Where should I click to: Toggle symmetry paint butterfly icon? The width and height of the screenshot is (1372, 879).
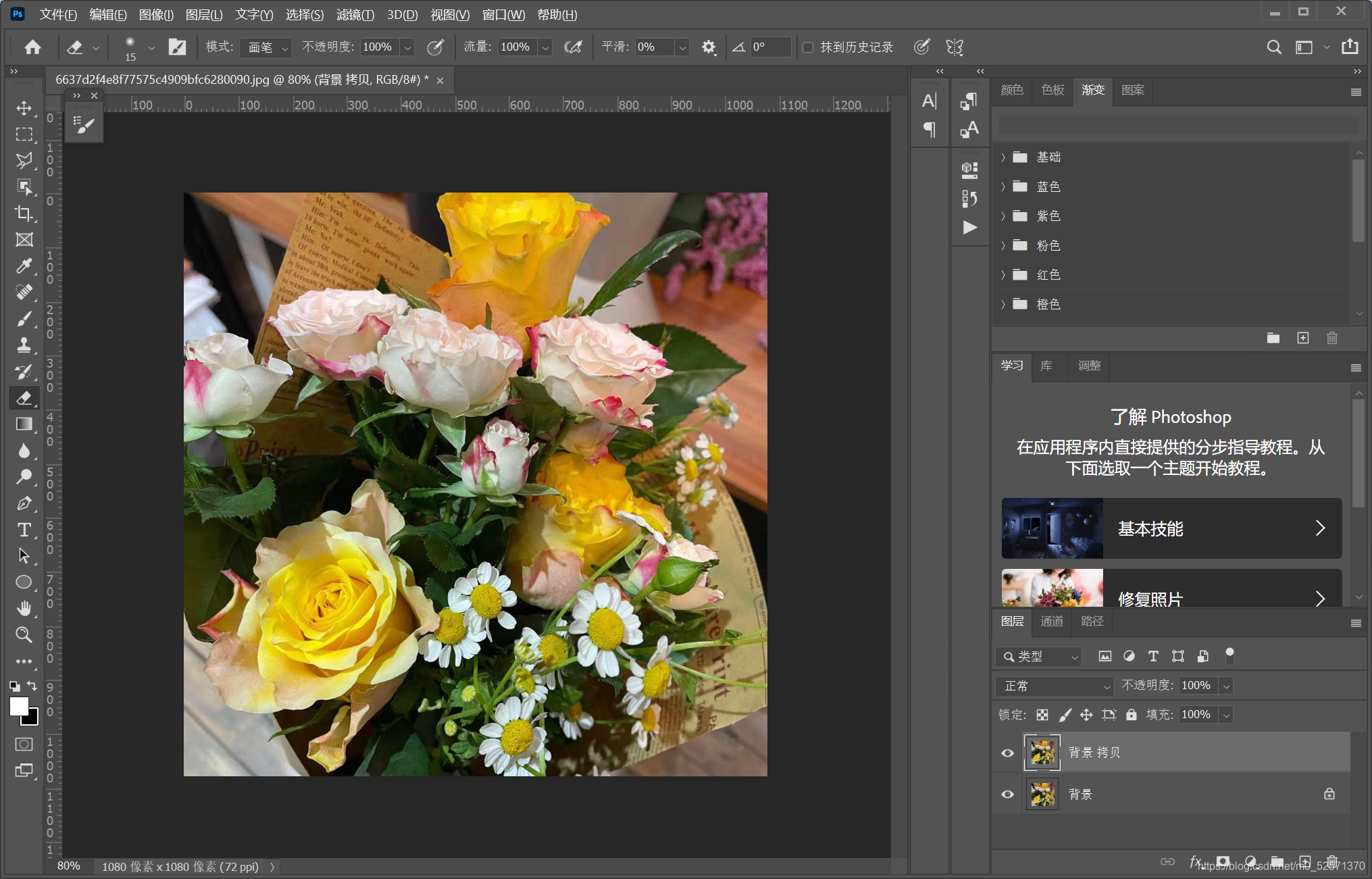tap(955, 47)
